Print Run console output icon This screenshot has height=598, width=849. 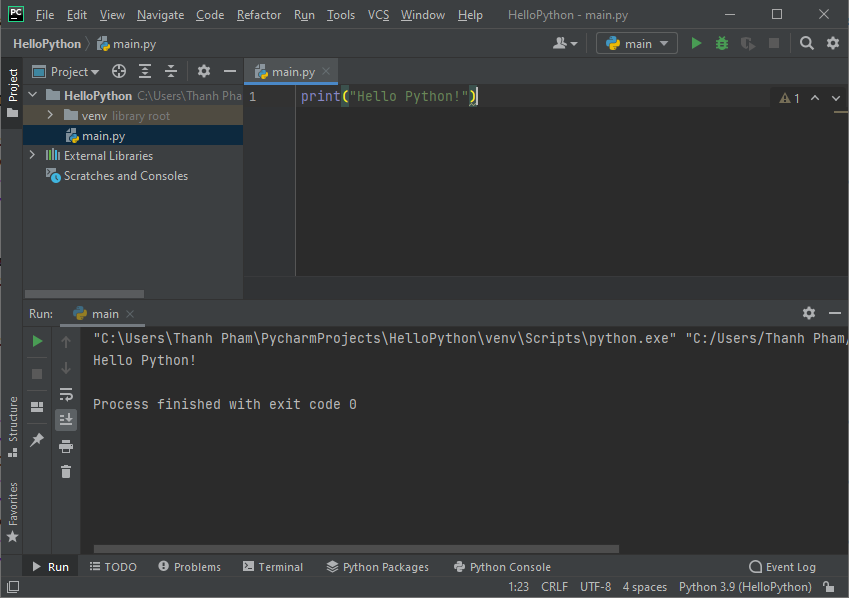click(x=66, y=446)
